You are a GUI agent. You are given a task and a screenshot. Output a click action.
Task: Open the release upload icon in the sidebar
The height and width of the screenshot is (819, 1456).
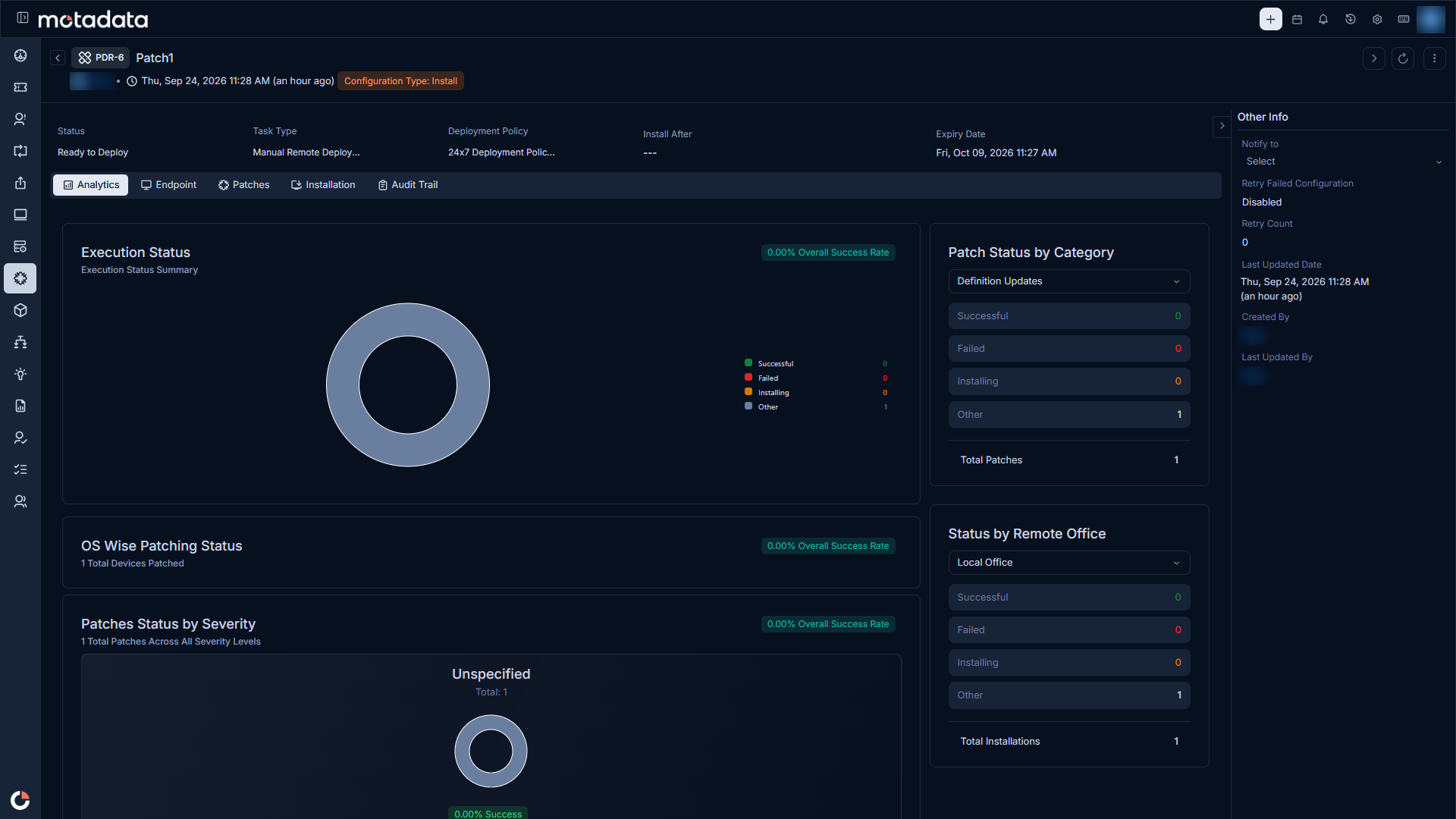(x=20, y=183)
